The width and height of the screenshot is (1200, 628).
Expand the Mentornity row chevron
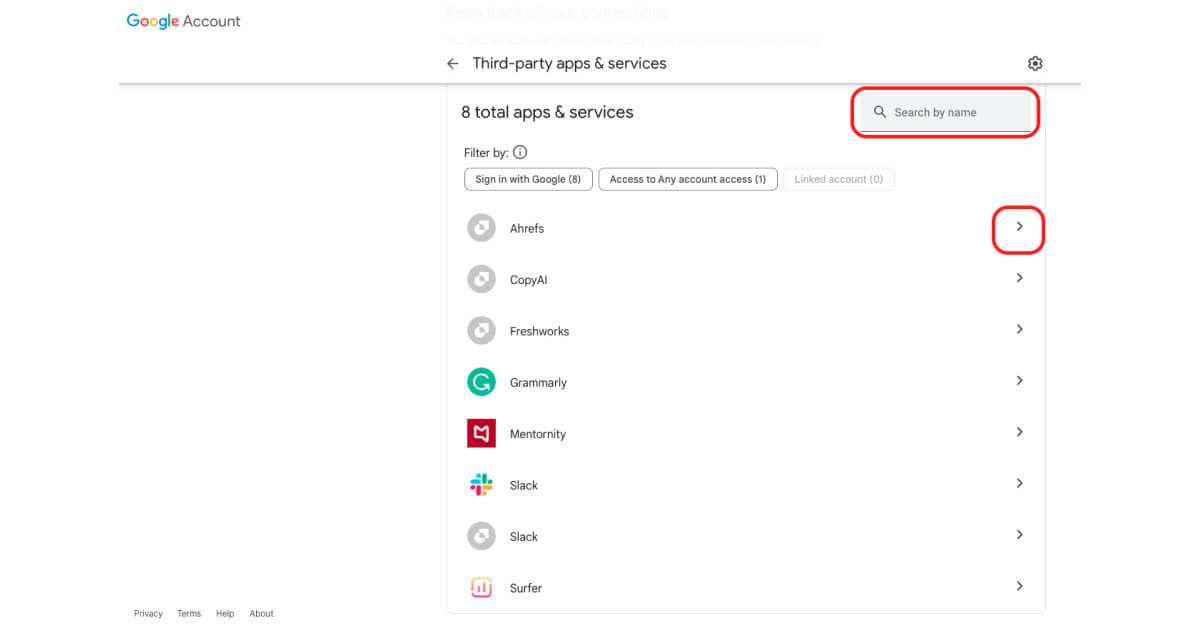(x=1019, y=432)
